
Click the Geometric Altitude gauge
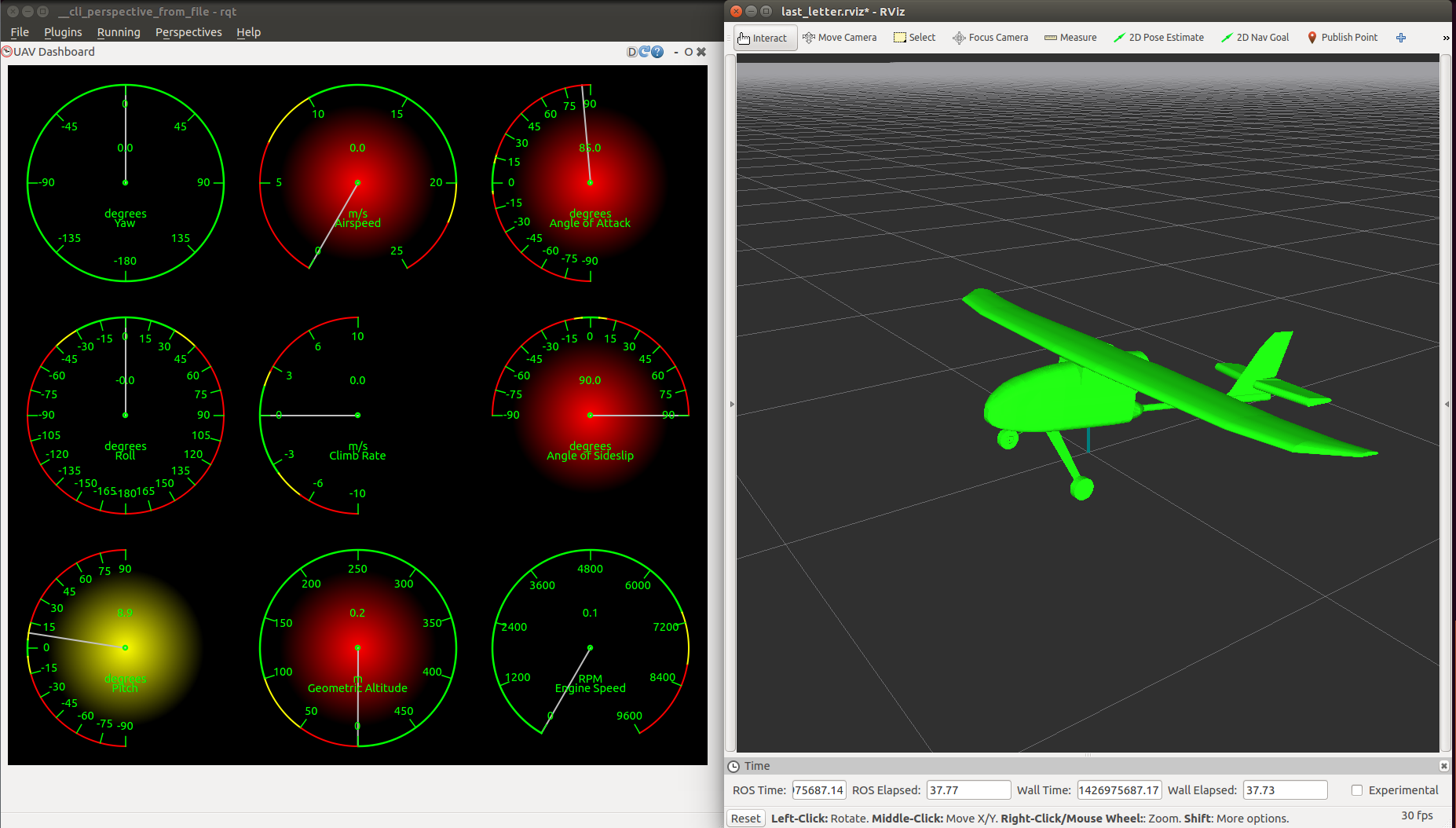pyautogui.click(x=358, y=648)
